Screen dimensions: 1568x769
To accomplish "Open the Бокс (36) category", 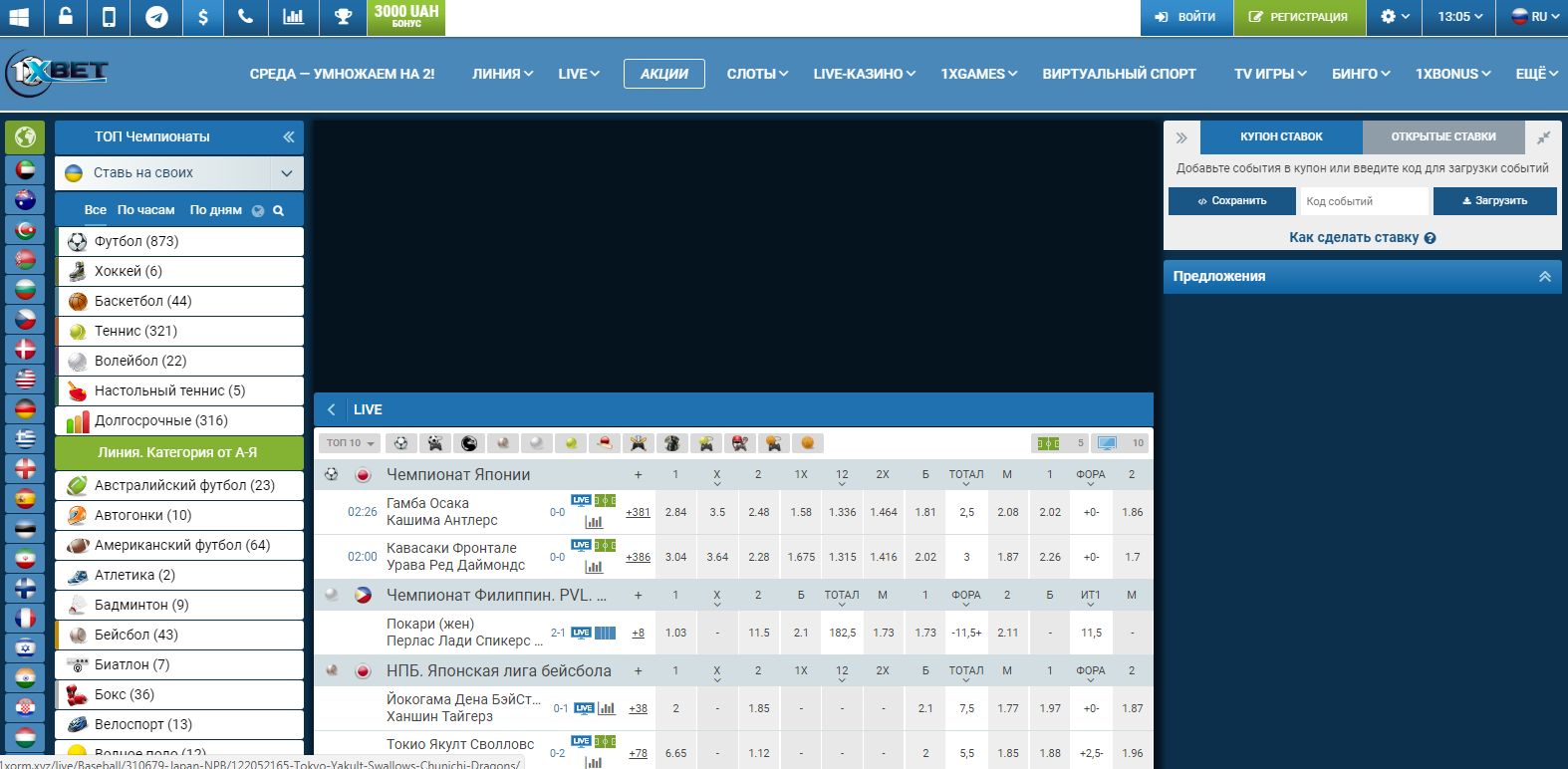I will tap(179, 694).
